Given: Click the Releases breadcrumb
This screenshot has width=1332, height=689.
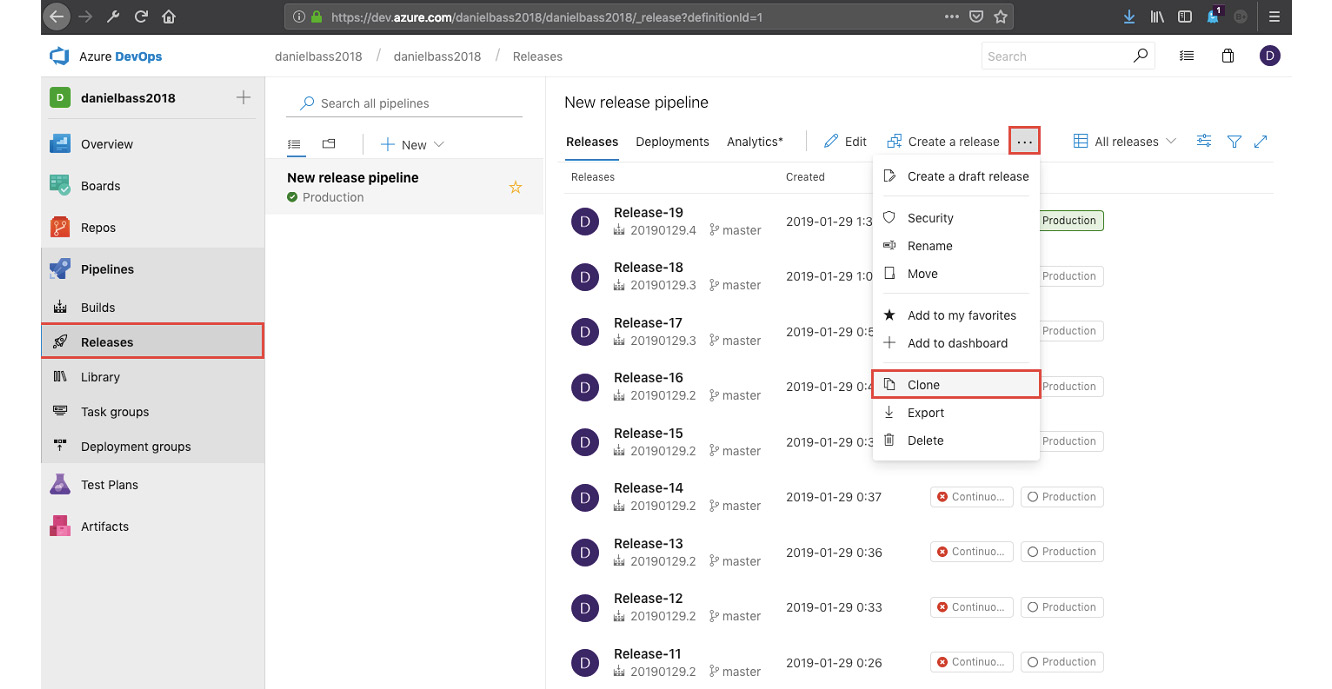Looking at the screenshot, I should 537,56.
